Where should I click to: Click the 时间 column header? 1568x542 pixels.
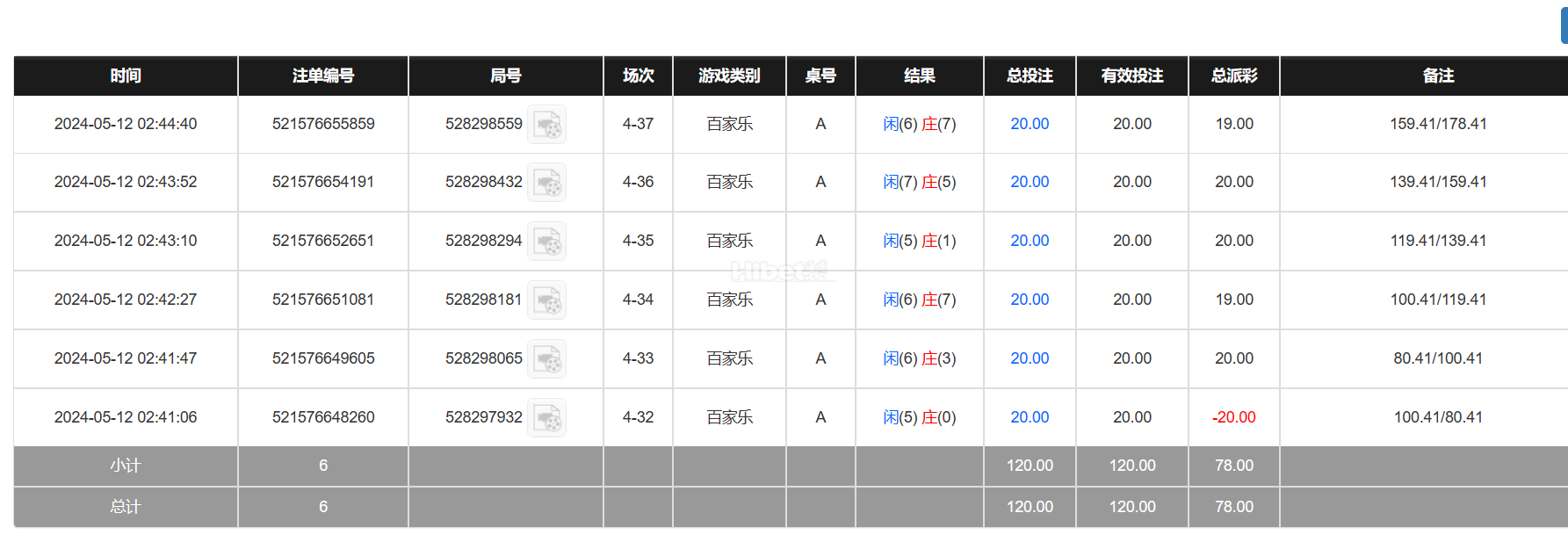126,76
